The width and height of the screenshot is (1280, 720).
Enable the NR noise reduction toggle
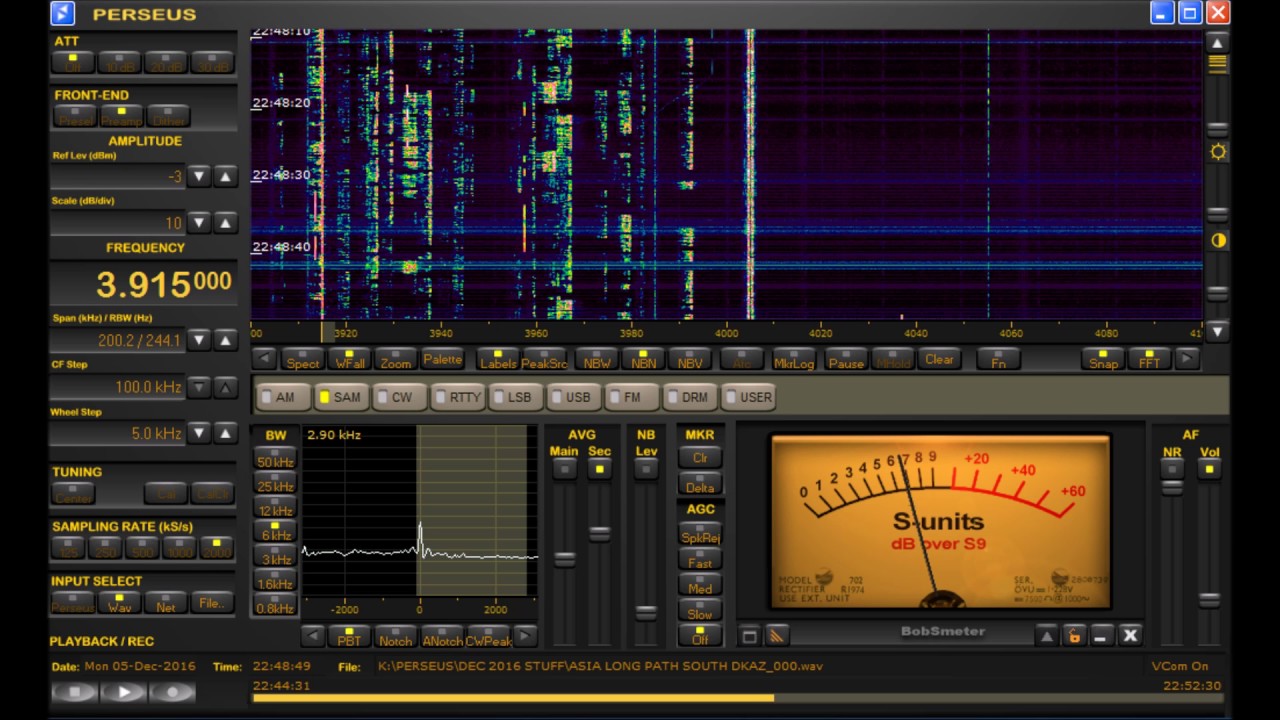click(1172, 469)
